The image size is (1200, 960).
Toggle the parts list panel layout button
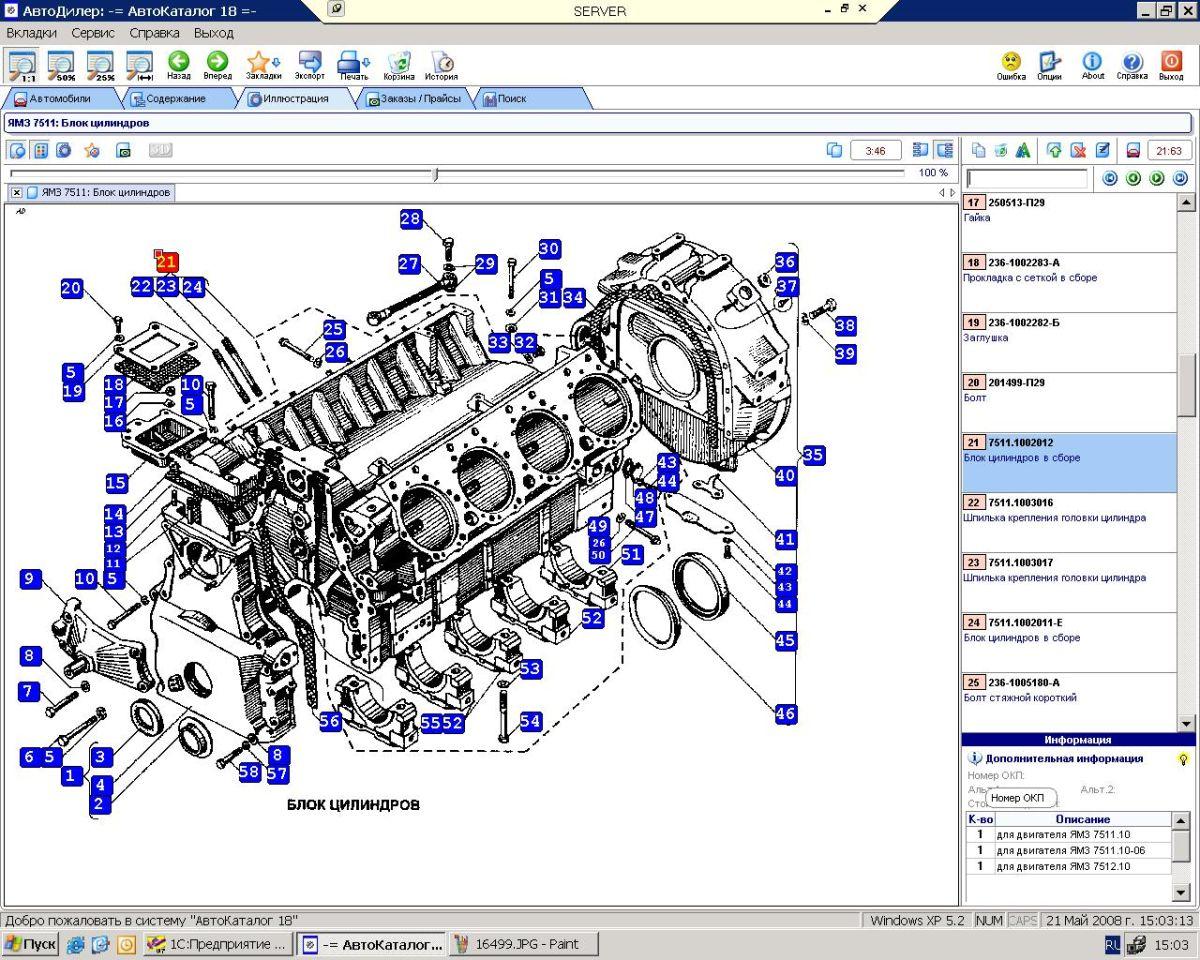(943, 150)
